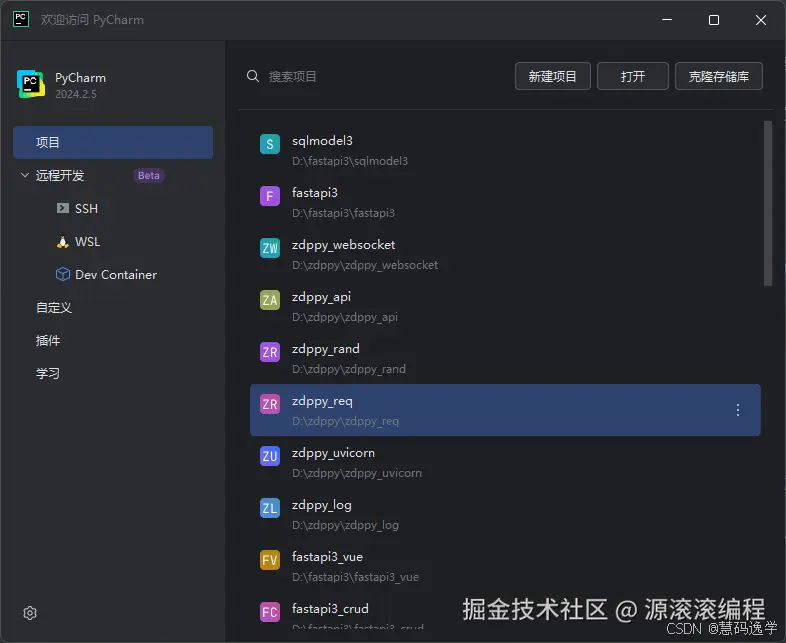
Task: Open the zdppy_rand project name
Action: click(x=326, y=349)
